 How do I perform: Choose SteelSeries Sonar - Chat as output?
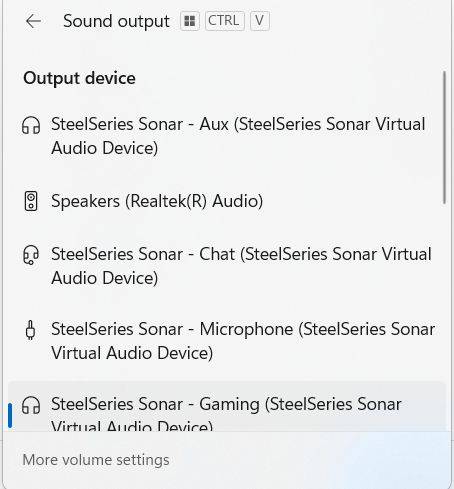coord(227,266)
